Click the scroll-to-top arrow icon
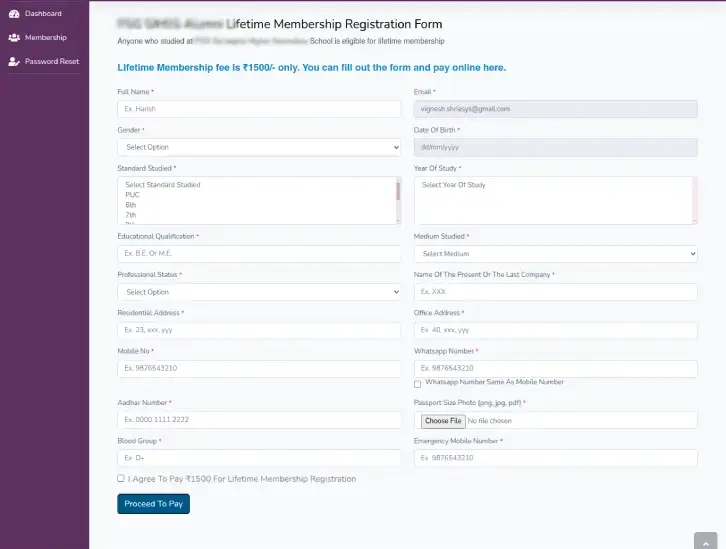Screen dimensions: 726x549 pyautogui.click(x=706, y=543)
